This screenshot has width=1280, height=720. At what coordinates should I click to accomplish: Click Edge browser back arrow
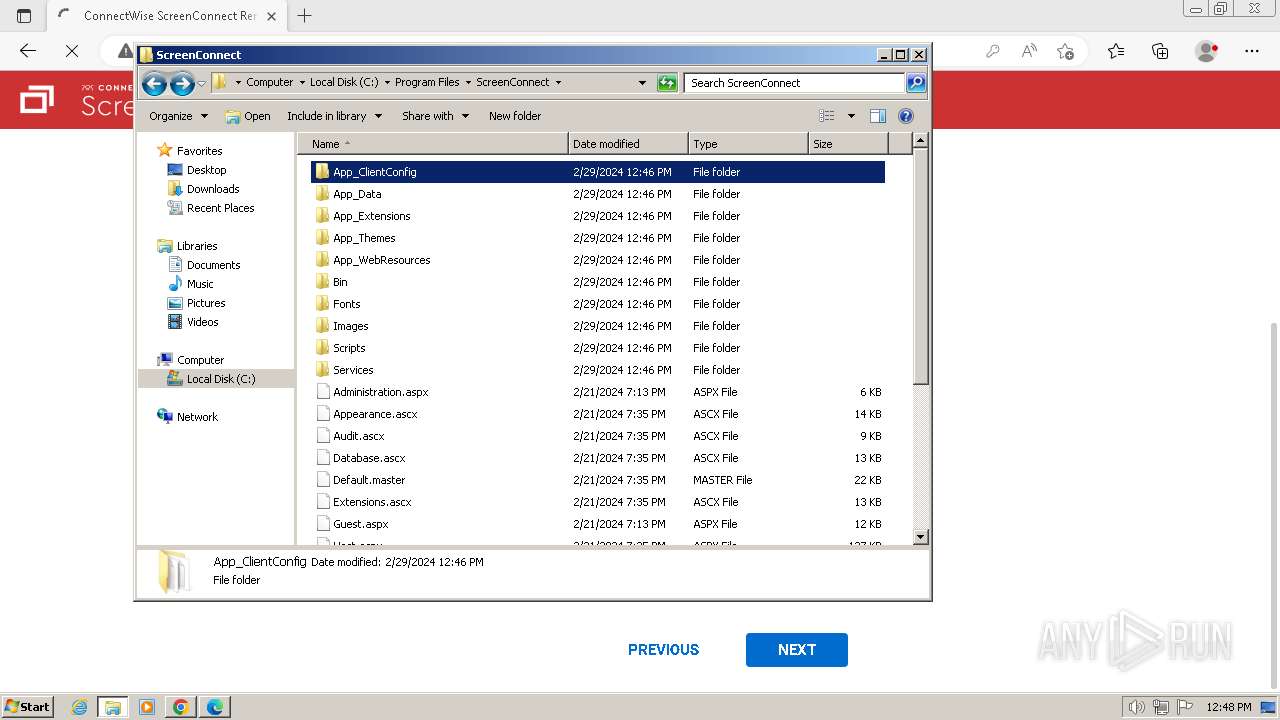[x=28, y=51]
